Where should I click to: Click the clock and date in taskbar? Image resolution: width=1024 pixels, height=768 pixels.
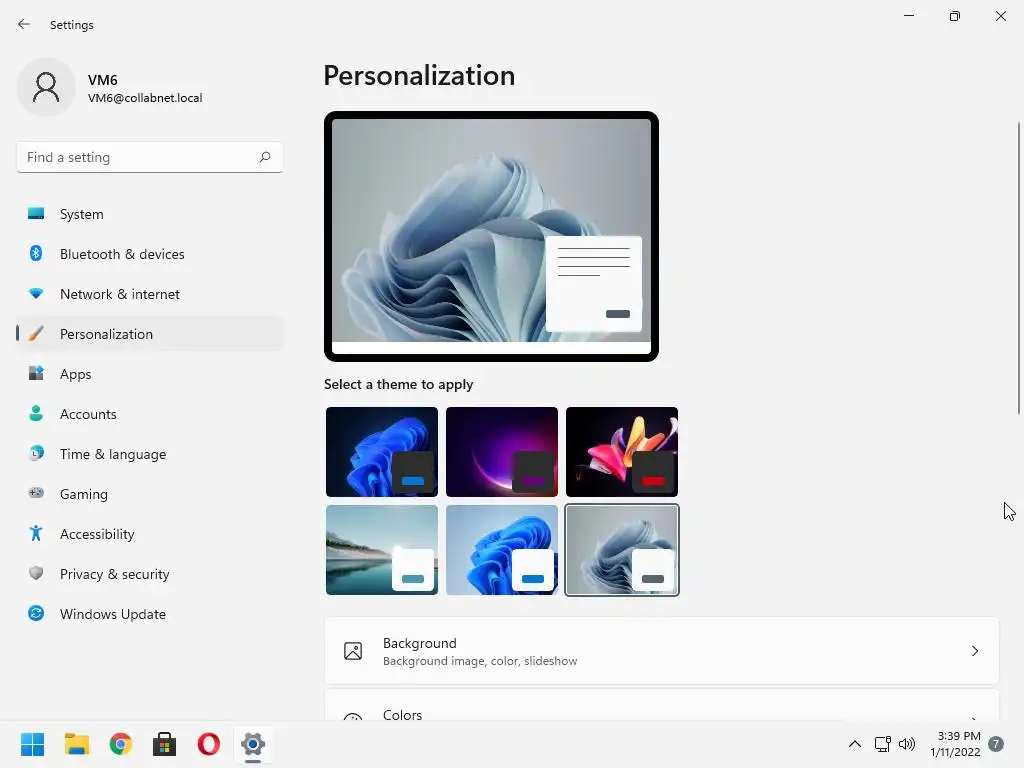click(x=955, y=744)
